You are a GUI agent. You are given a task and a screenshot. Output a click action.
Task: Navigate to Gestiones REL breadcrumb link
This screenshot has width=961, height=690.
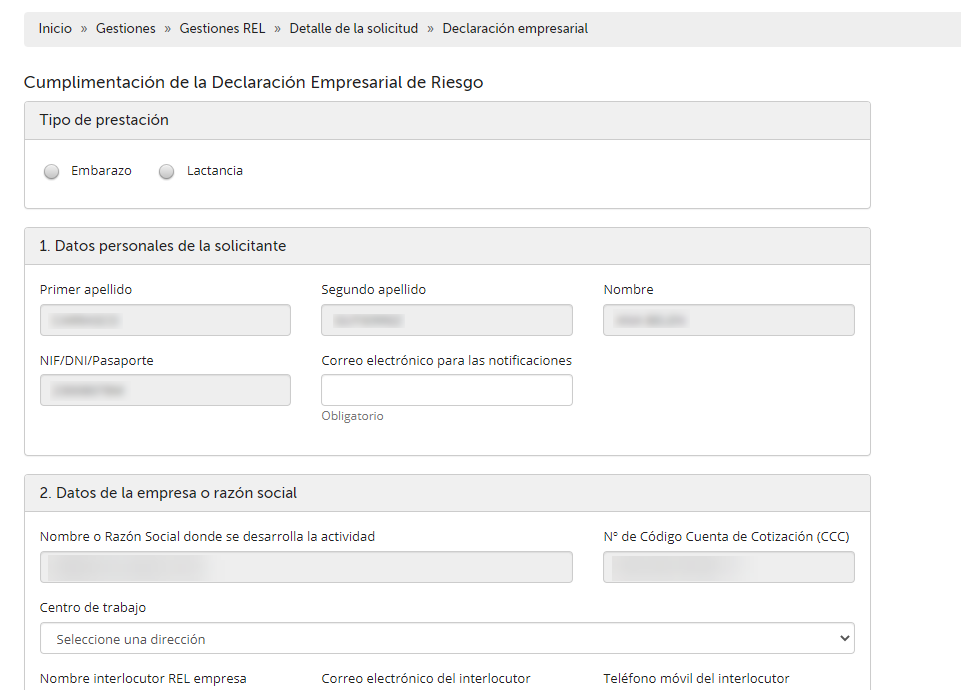coord(222,29)
